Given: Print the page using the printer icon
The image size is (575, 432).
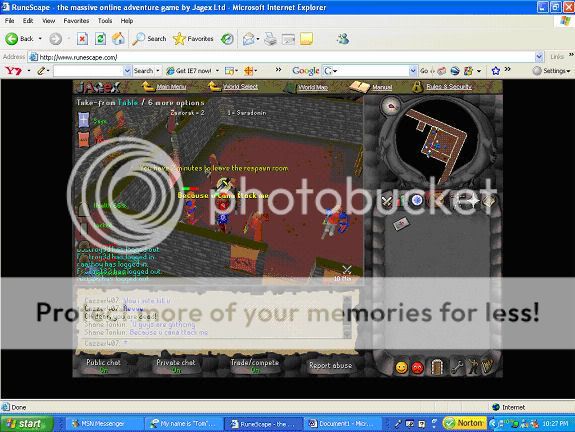Looking at the screenshot, I should pos(270,39).
